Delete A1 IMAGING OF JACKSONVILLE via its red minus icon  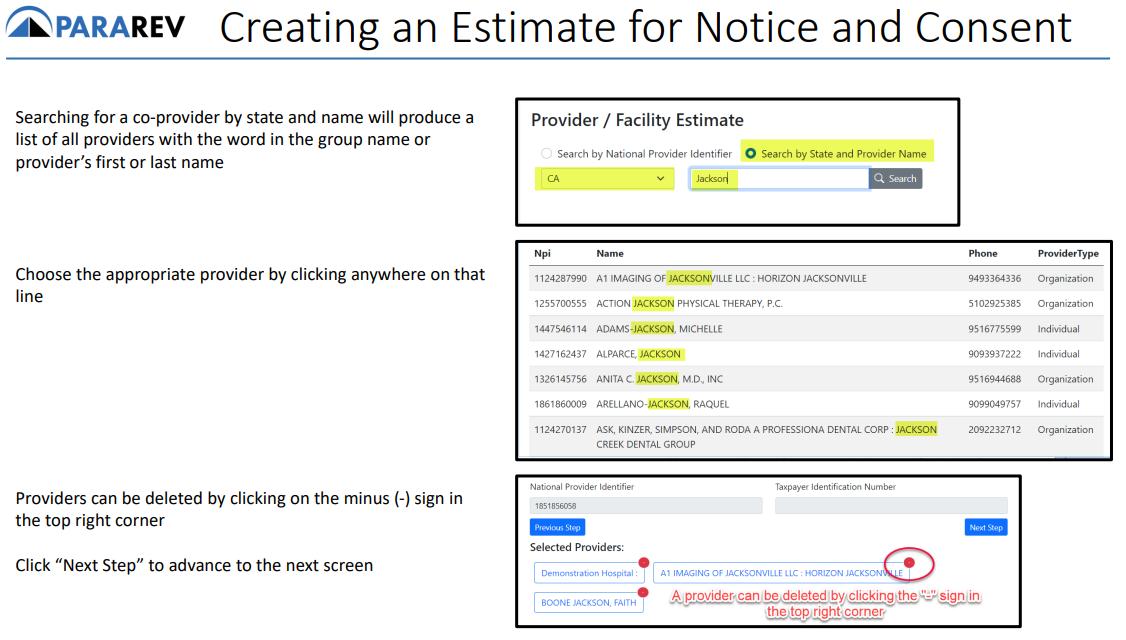(909, 562)
